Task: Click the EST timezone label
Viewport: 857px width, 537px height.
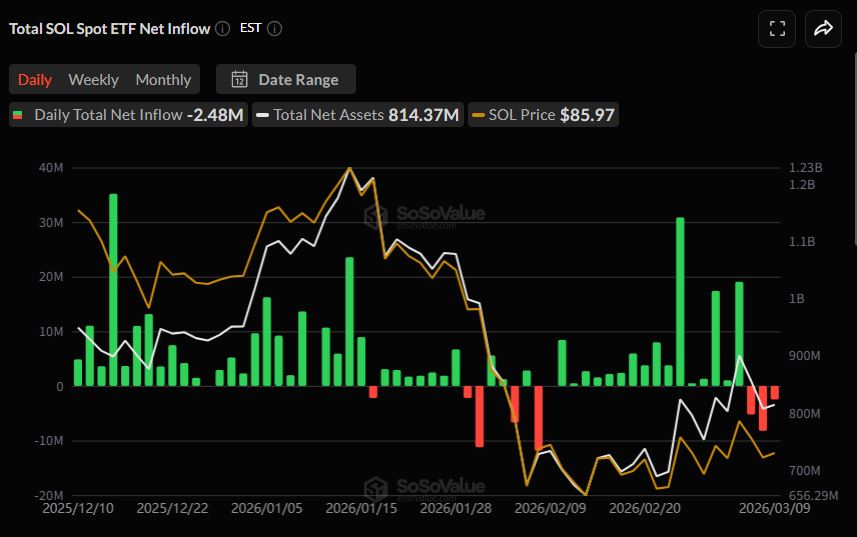Action: tap(250, 29)
